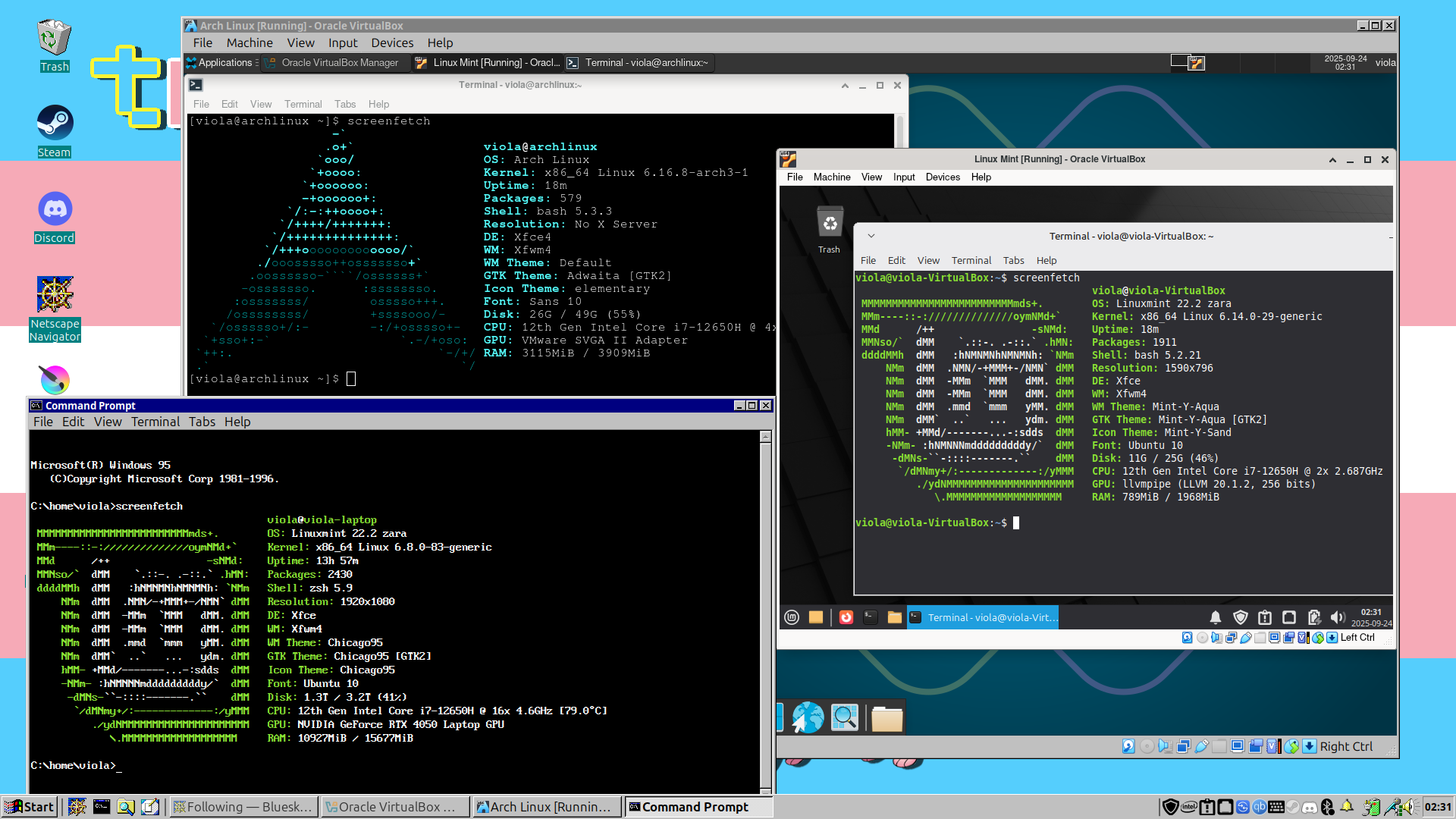The width and height of the screenshot is (1456, 819).
Task: Open Edit menu in Mint terminal window
Action: [896, 260]
